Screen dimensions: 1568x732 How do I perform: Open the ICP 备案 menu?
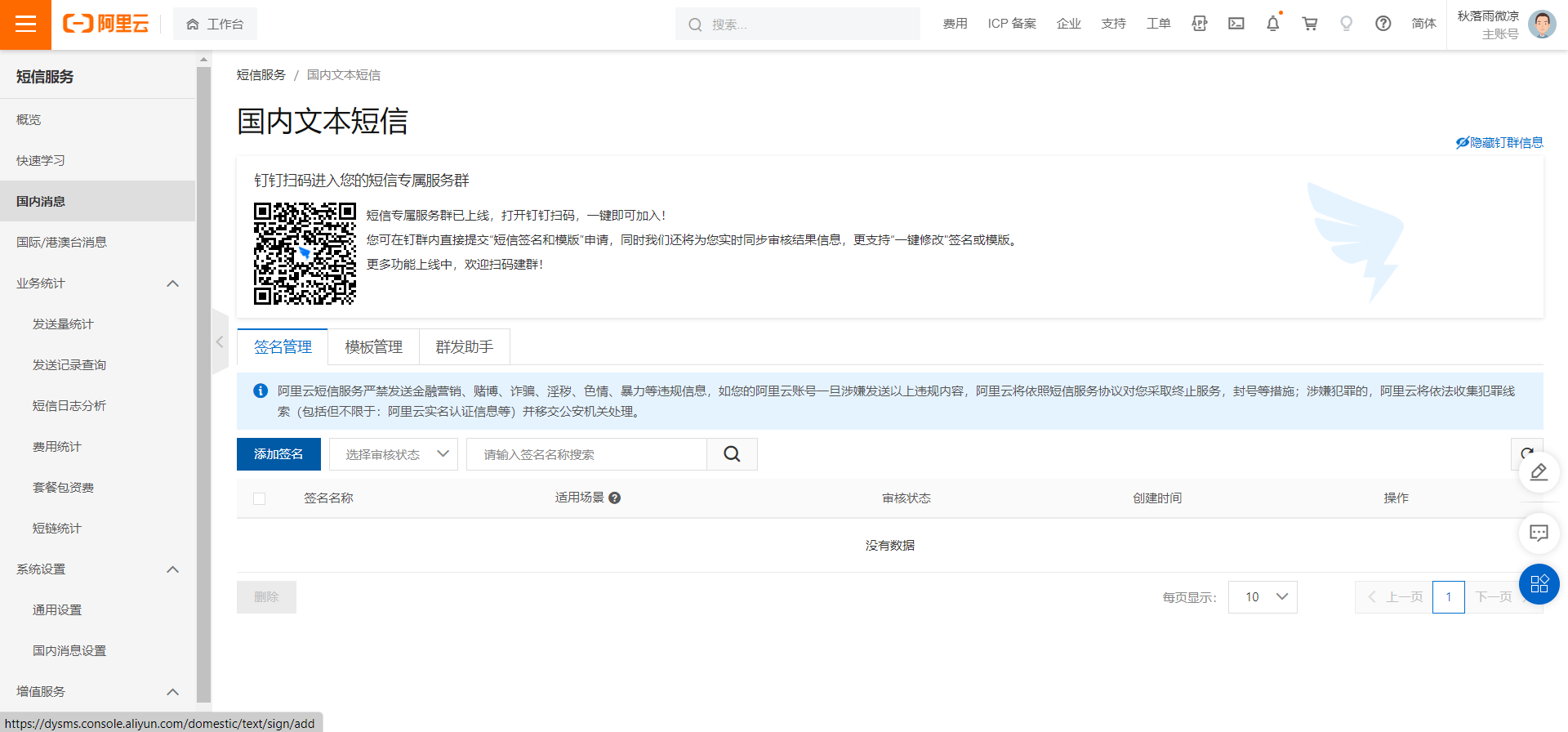(1012, 24)
